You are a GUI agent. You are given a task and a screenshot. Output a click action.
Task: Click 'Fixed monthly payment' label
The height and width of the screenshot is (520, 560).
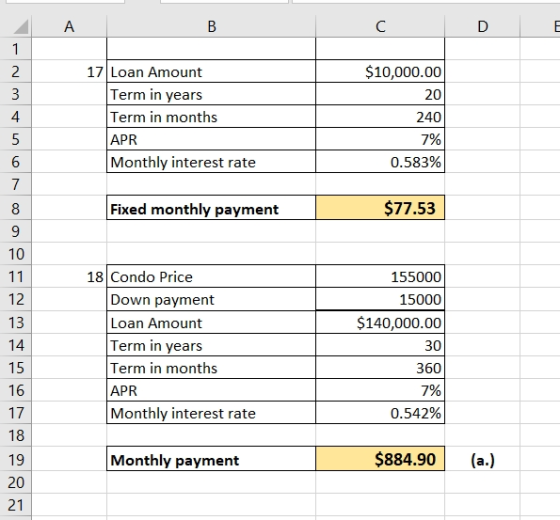(x=194, y=209)
